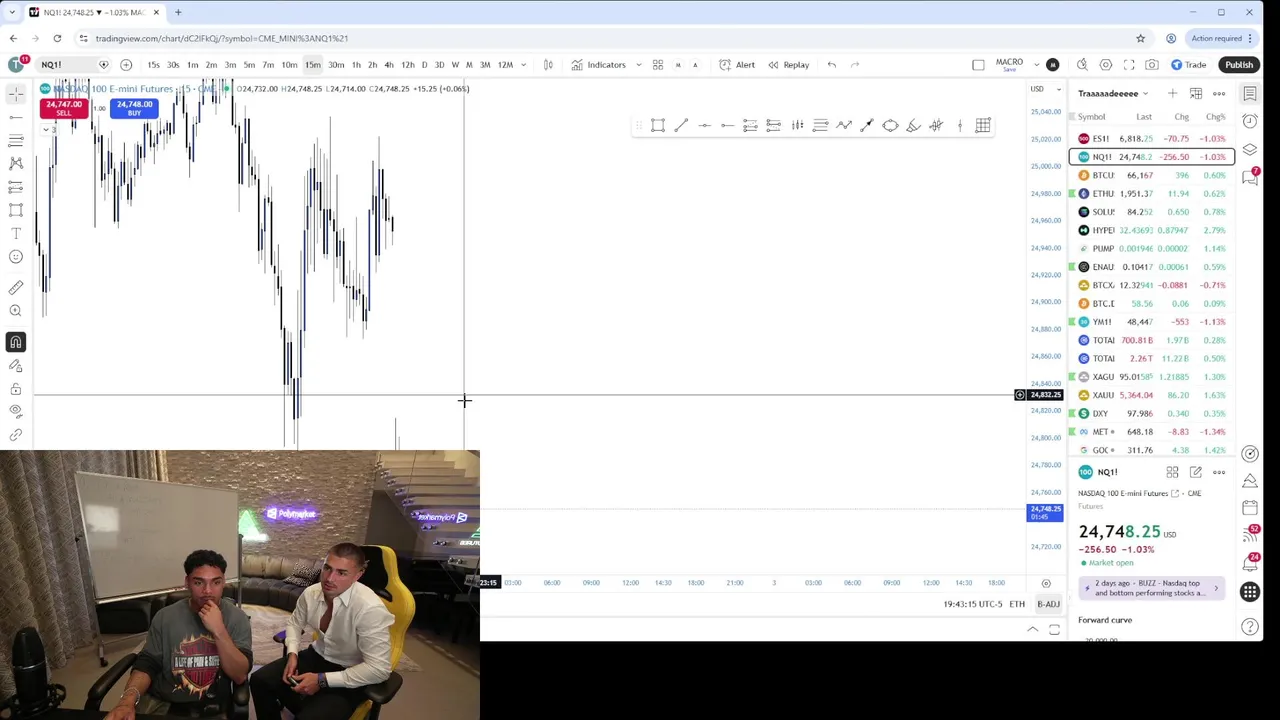
Task: Open the text tool in left sidebar
Action: click(16, 233)
